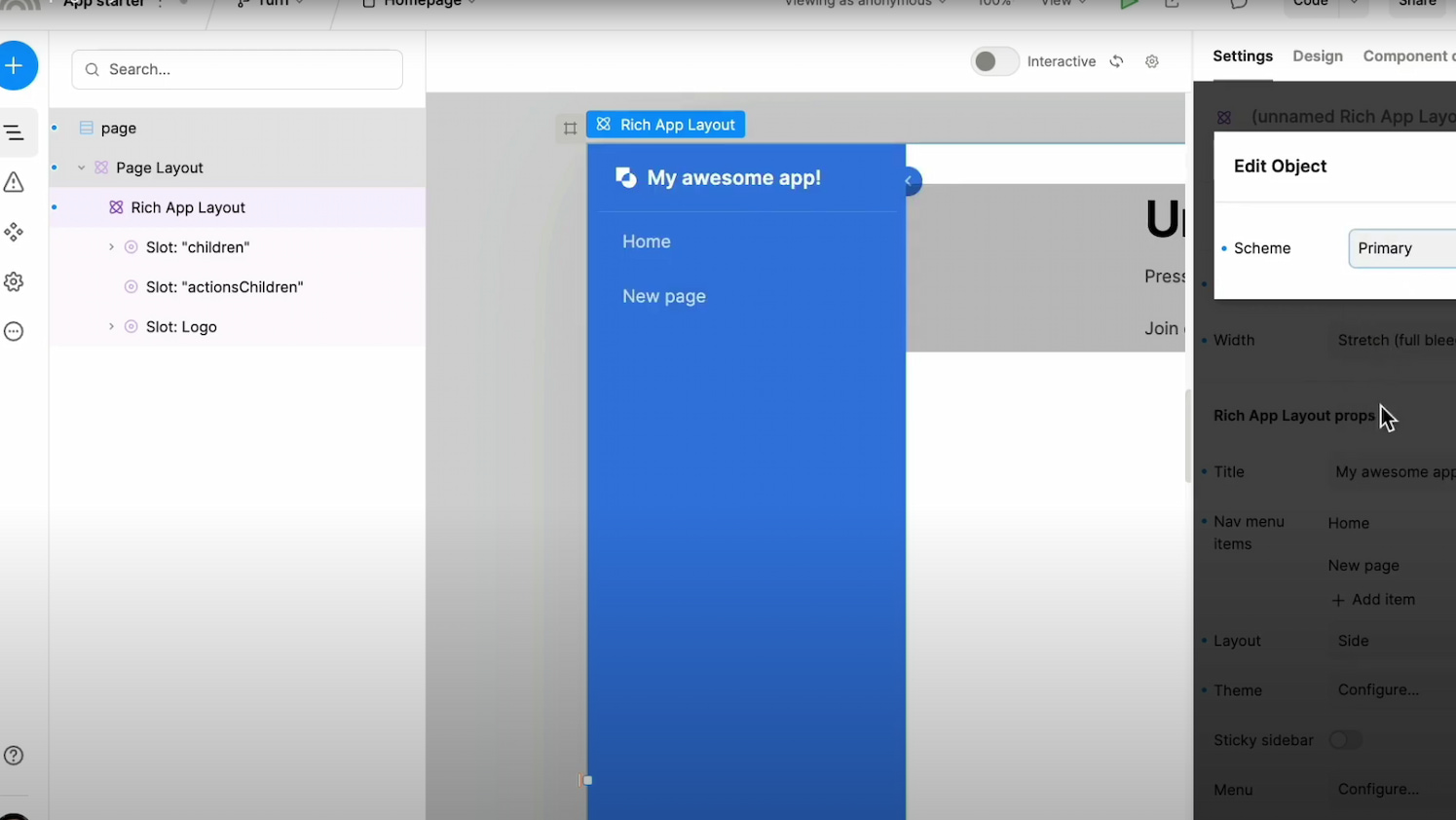Open the issues warning panel

(14, 182)
